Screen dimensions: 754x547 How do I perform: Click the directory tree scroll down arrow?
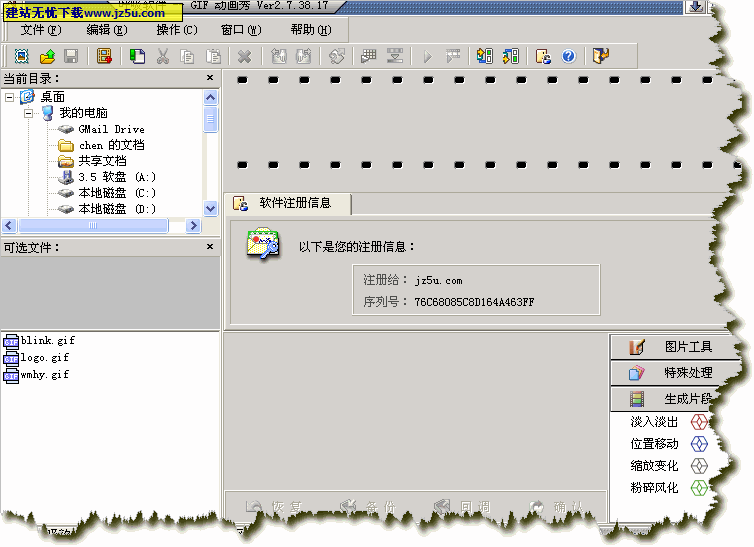click(x=210, y=209)
